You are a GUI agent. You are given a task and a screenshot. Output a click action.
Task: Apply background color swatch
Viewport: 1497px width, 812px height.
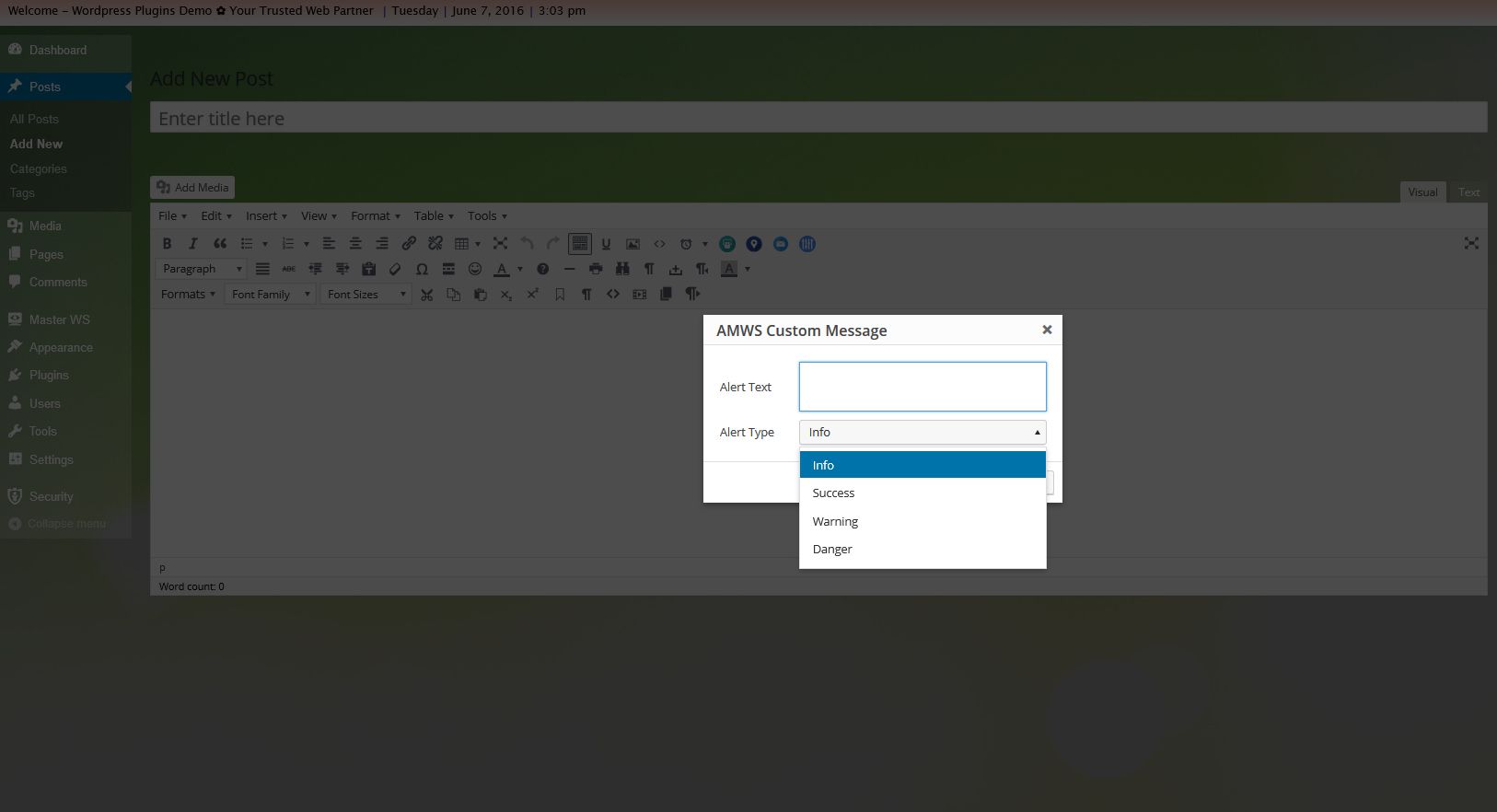(729, 269)
